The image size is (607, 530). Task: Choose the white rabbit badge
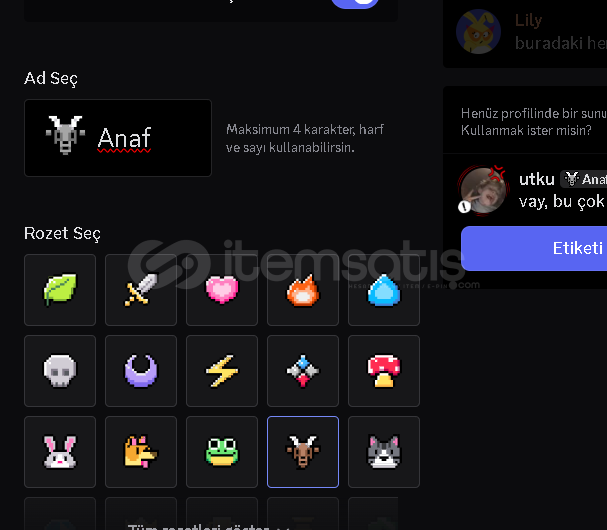[x=60, y=452]
